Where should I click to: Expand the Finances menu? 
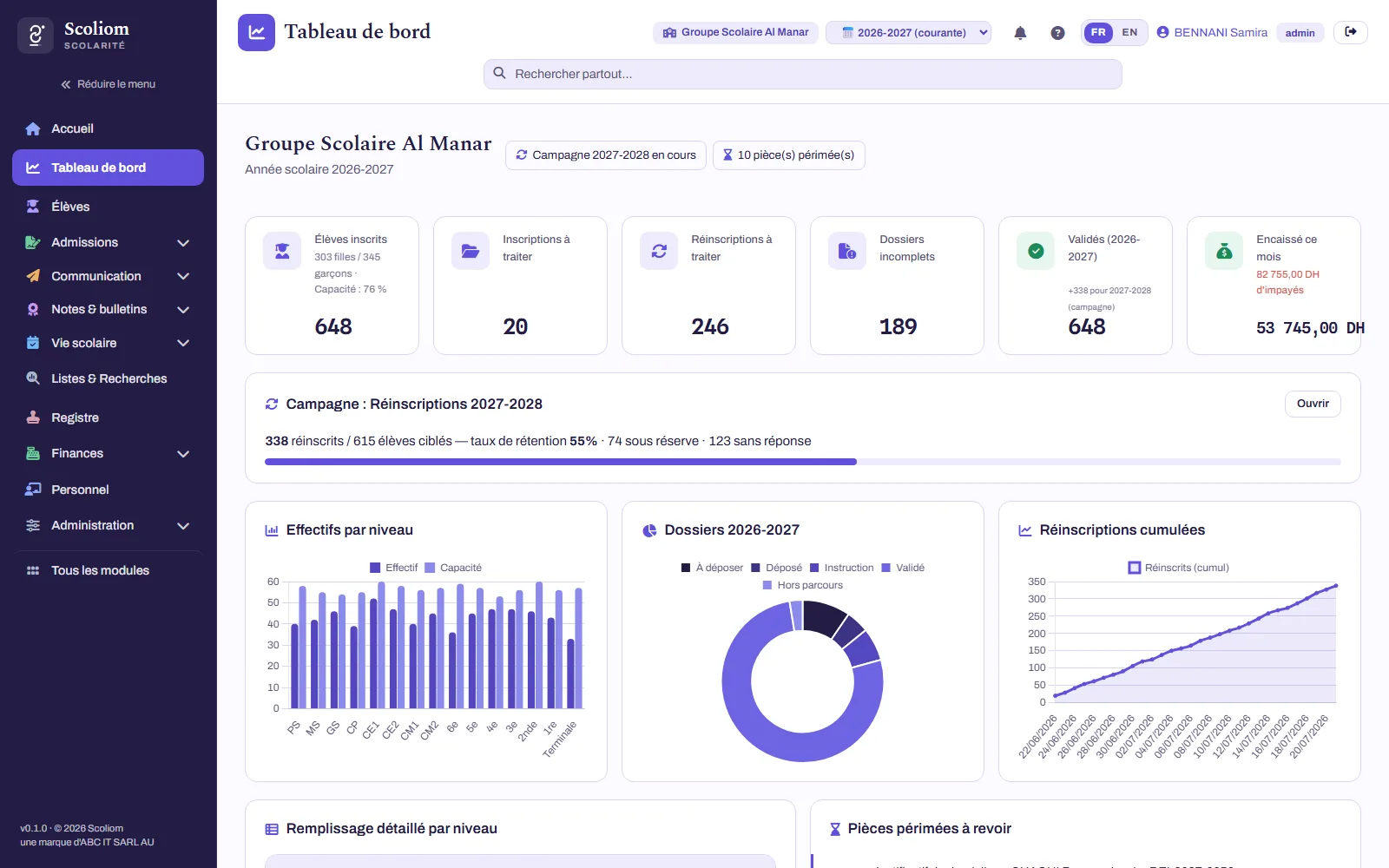[x=108, y=453]
